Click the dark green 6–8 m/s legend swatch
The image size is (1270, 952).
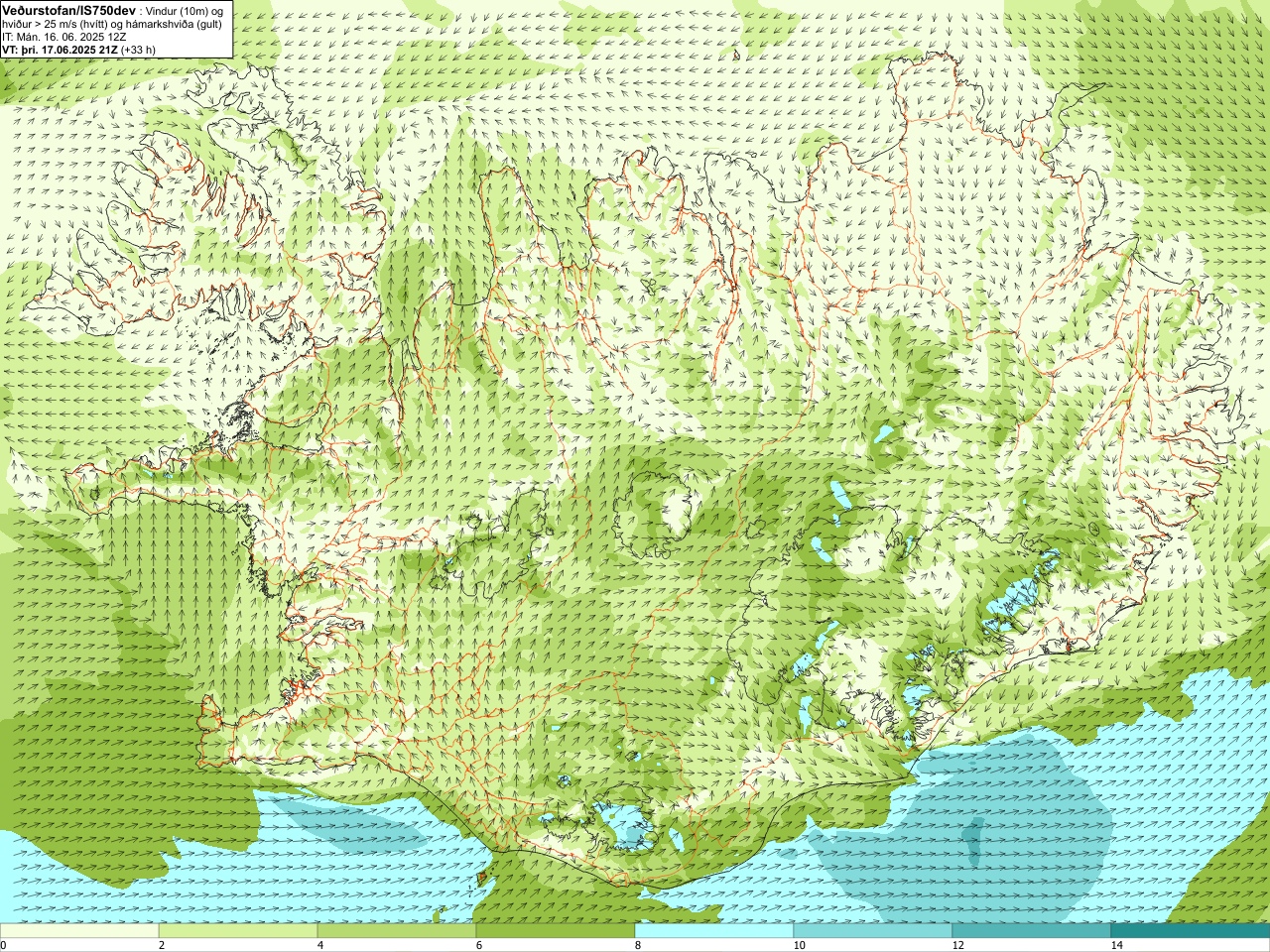(556, 930)
